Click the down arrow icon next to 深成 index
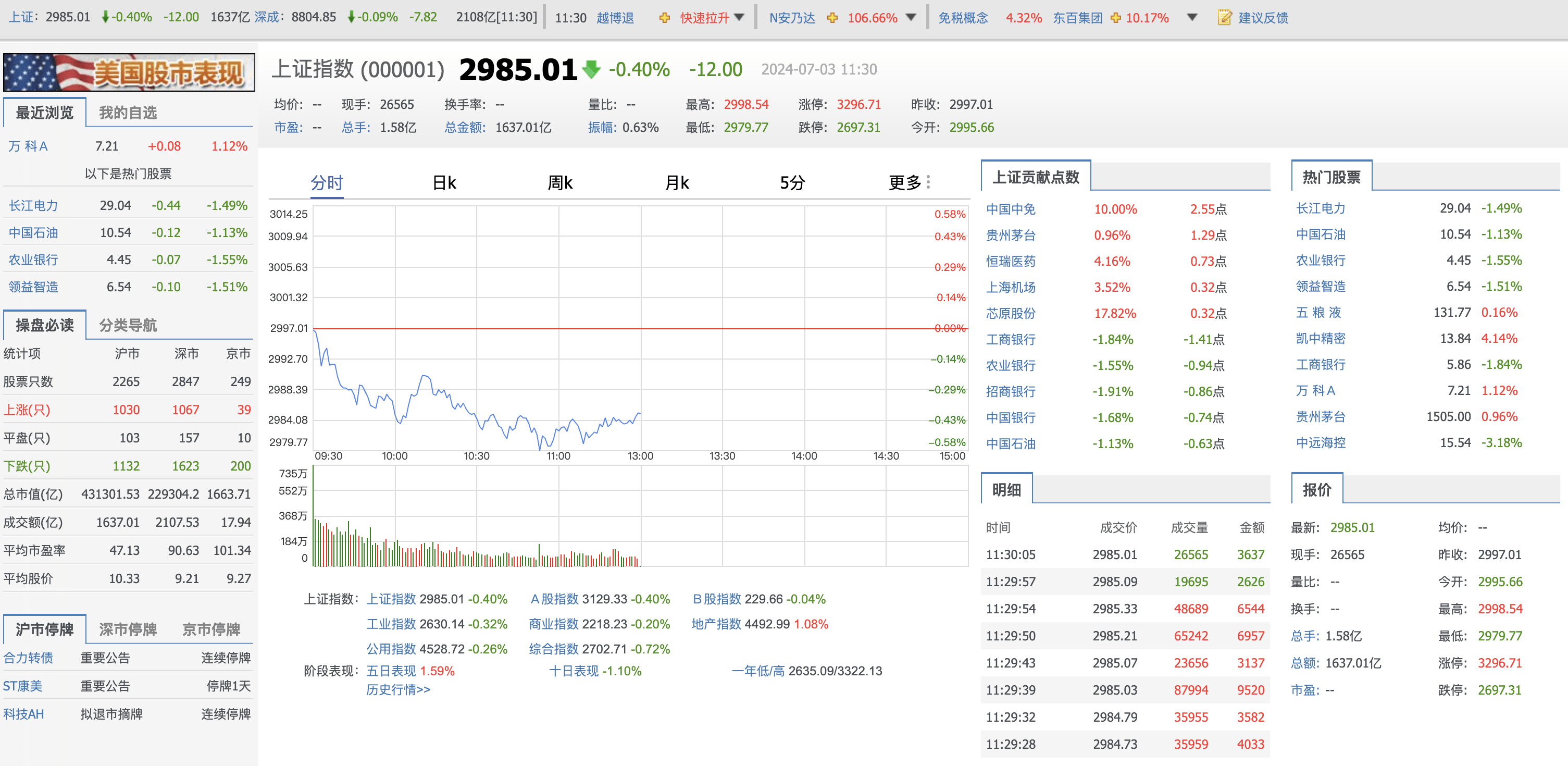The height and width of the screenshot is (766, 1568). 352,17
